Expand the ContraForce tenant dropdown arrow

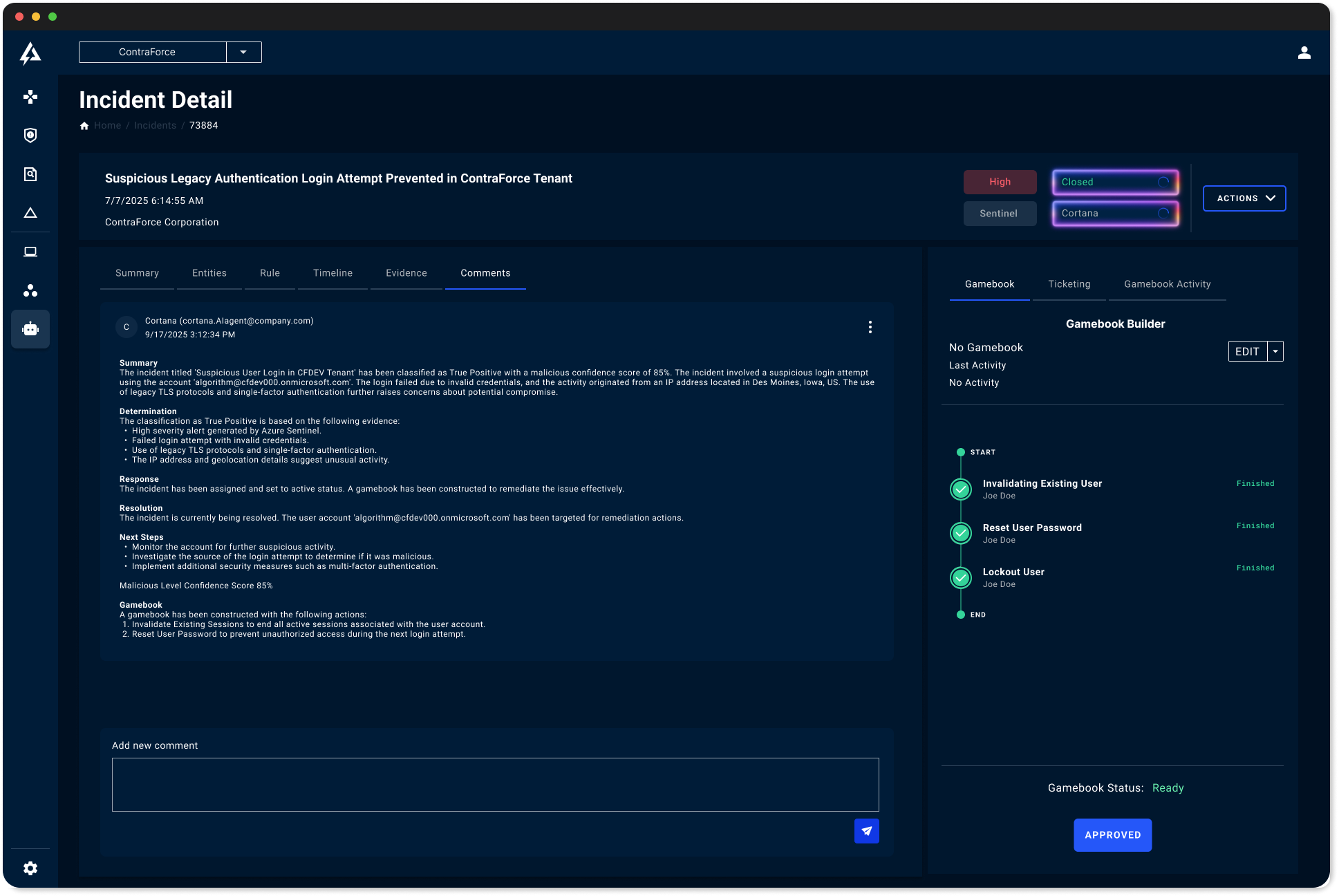[243, 53]
